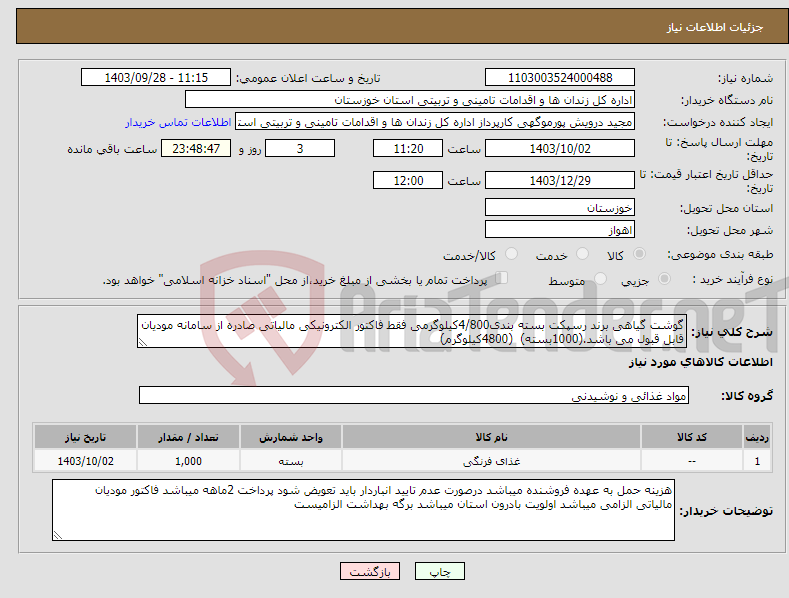Click the تاریخ نیاز column header
This screenshot has width=789, height=598.
[x=86, y=437]
